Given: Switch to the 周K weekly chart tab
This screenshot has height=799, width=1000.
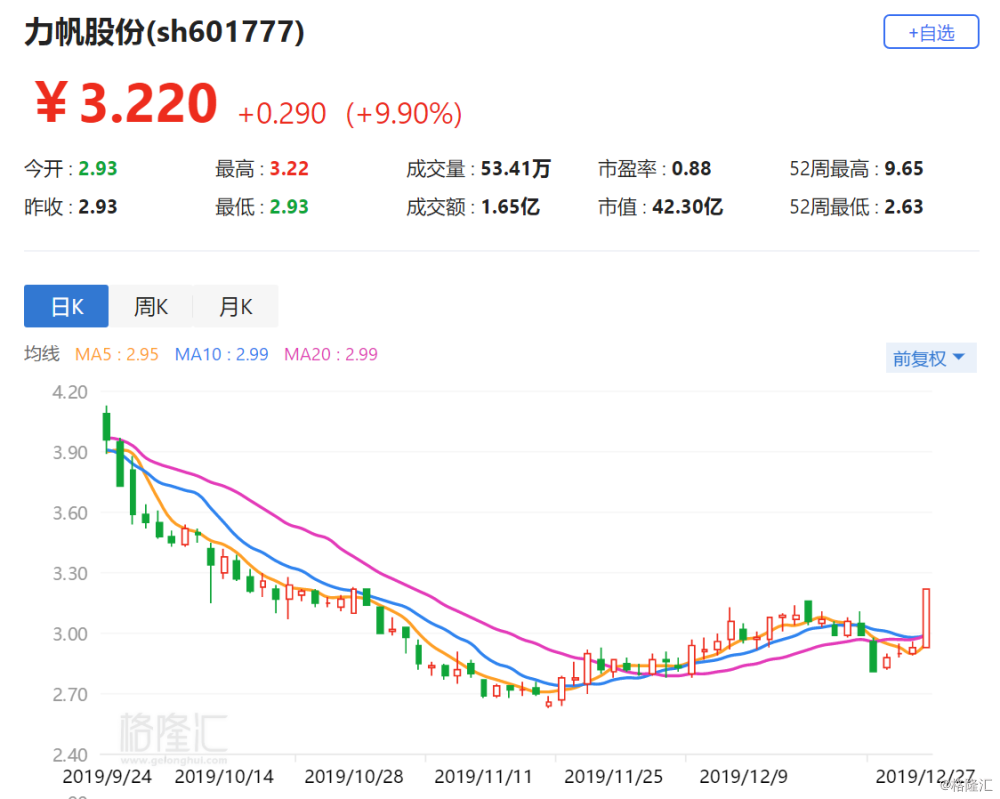Looking at the screenshot, I should (151, 306).
